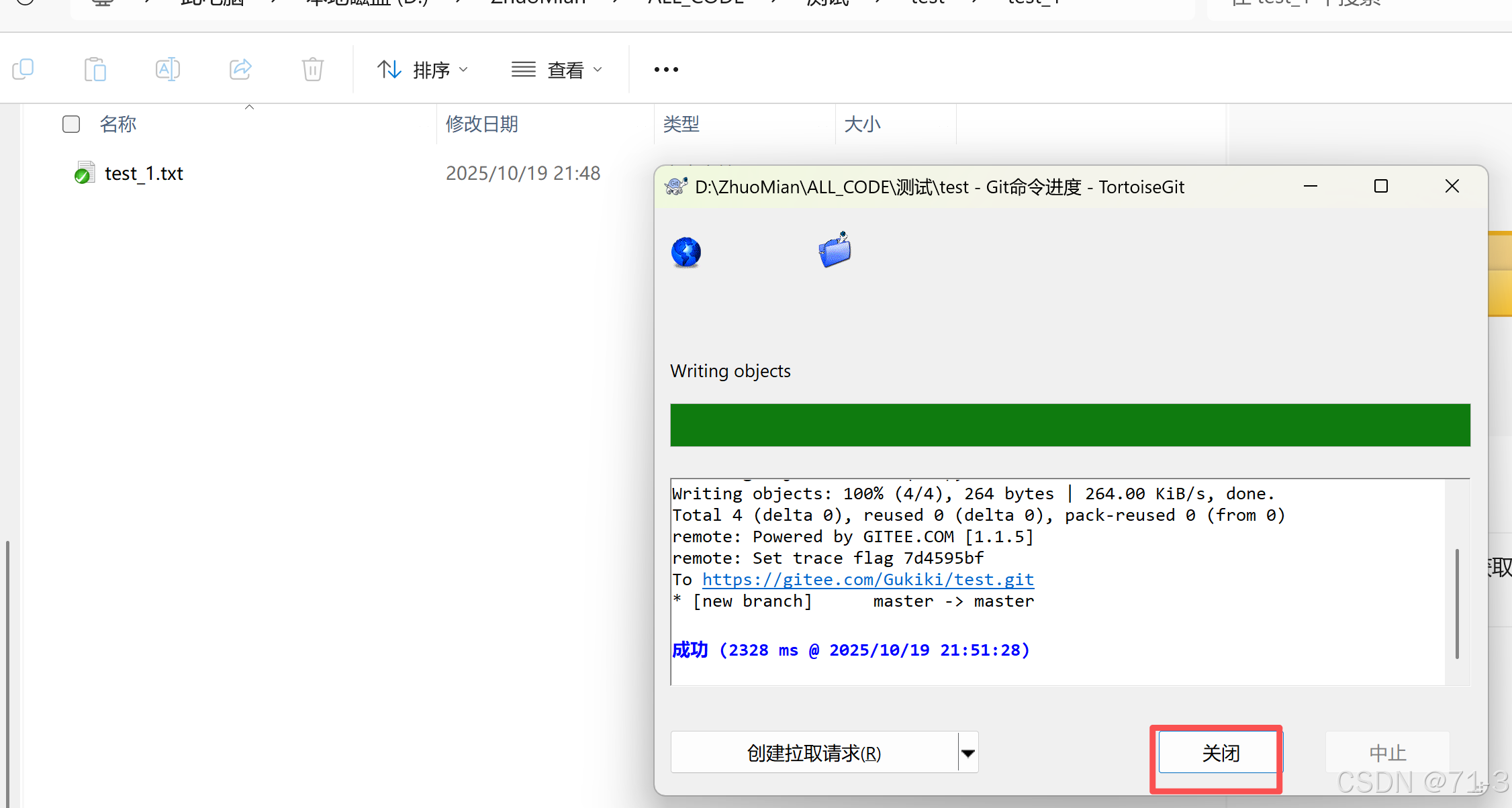1512x808 pixels.
Task: Click the paste clipboard icon
Action: 95,69
